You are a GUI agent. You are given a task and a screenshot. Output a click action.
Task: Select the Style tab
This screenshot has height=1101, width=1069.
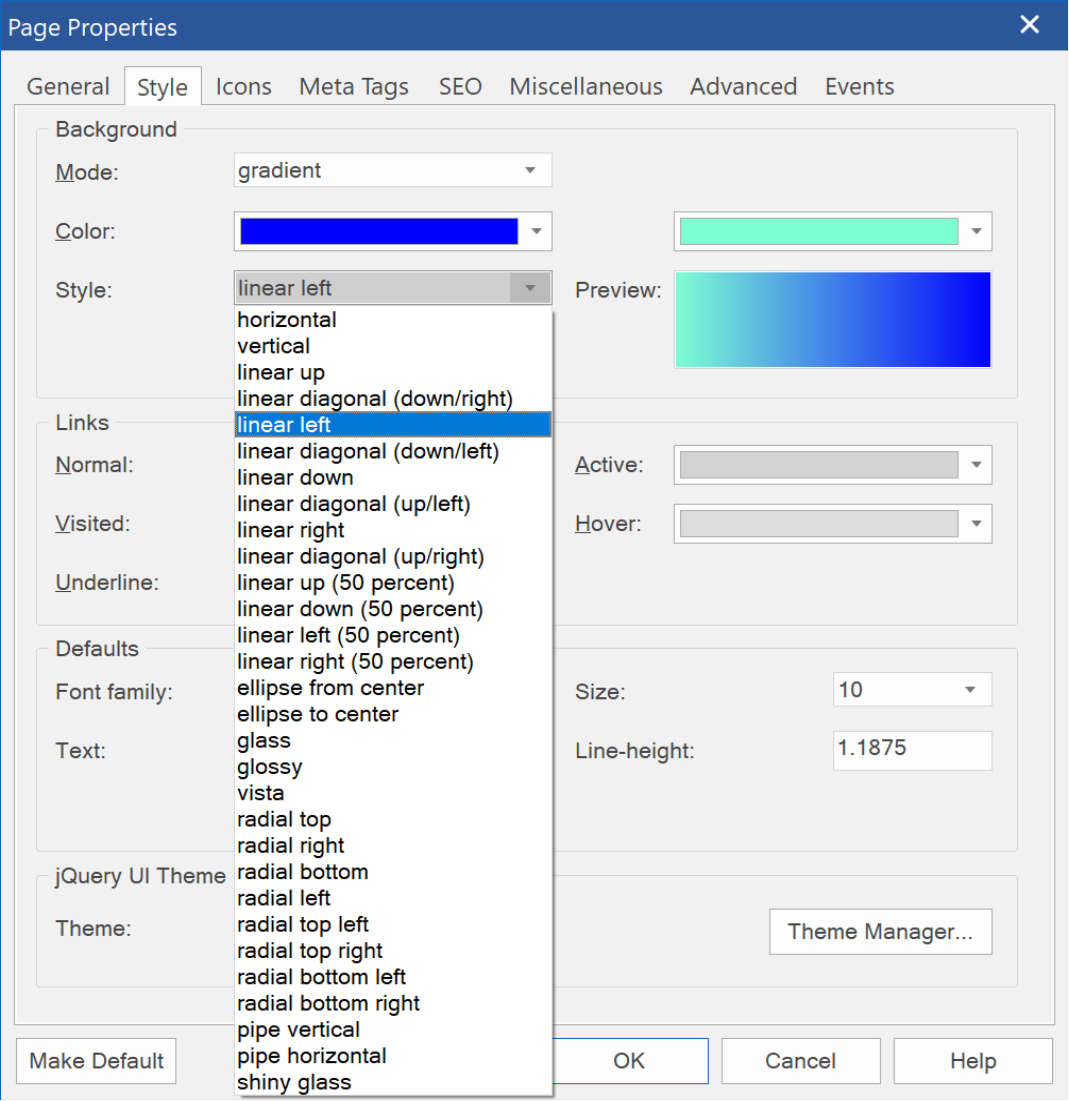point(162,86)
